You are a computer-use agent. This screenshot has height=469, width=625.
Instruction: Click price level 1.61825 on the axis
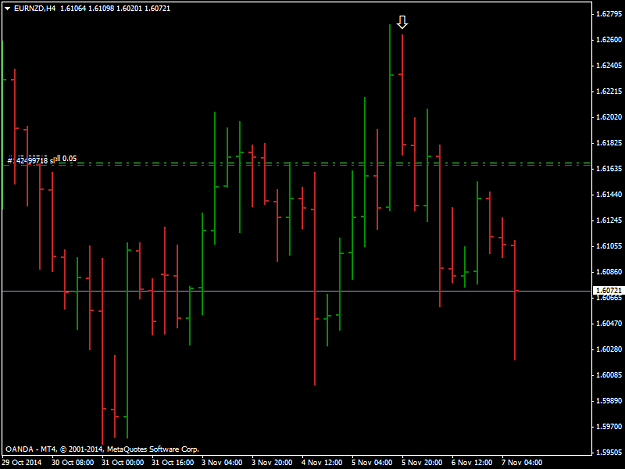point(609,143)
